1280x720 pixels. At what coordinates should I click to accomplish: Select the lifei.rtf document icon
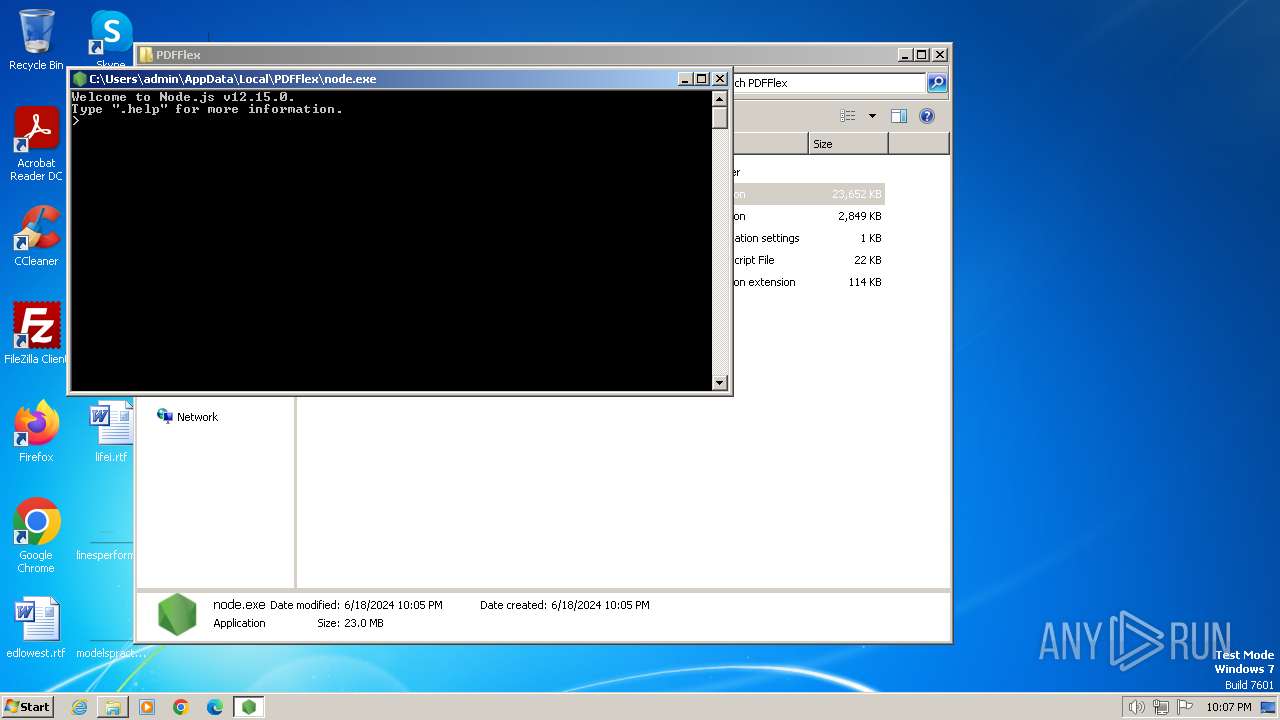coord(110,432)
